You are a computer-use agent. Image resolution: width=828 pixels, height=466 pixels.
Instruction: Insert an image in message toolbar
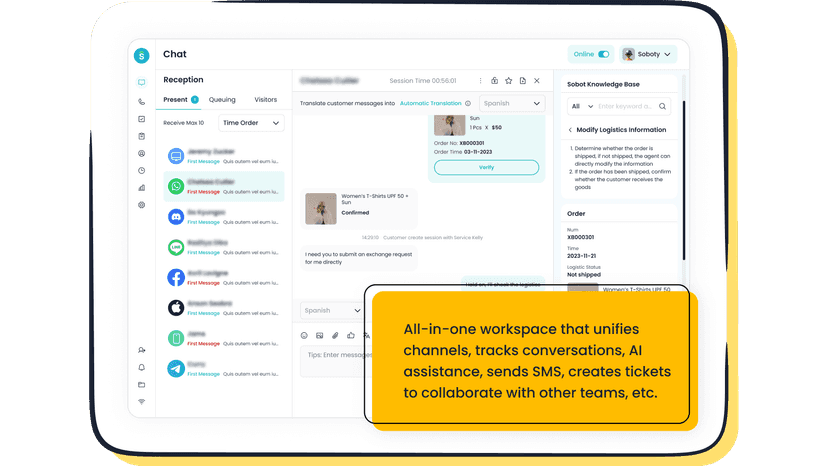319,335
